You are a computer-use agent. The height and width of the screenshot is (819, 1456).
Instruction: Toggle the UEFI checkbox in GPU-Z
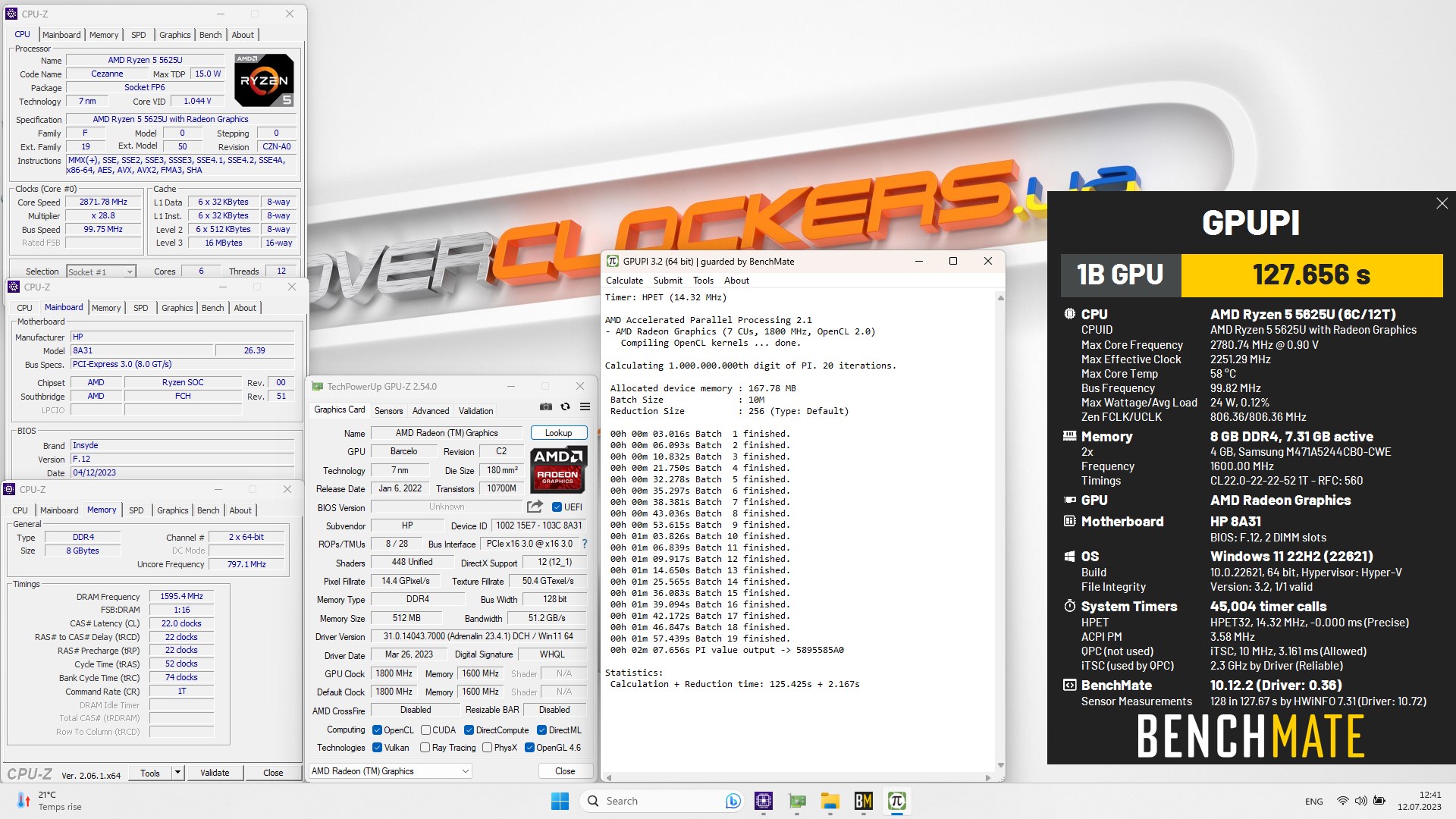[x=557, y=507]
